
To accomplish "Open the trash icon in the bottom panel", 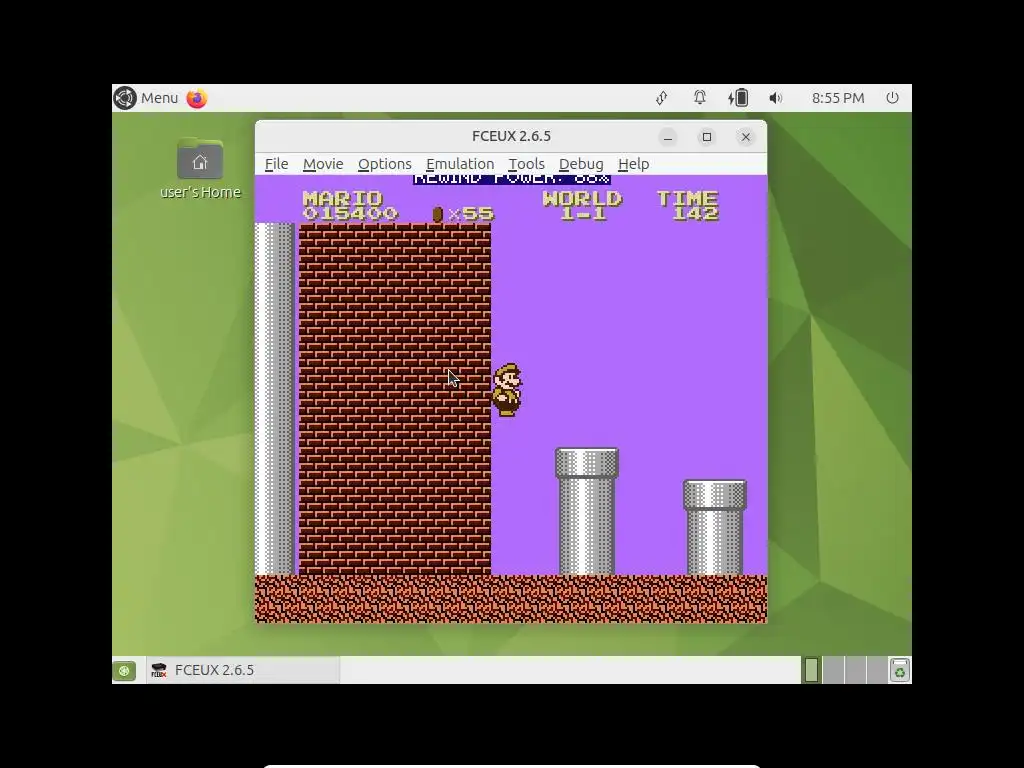I will (x=900, y=670).
